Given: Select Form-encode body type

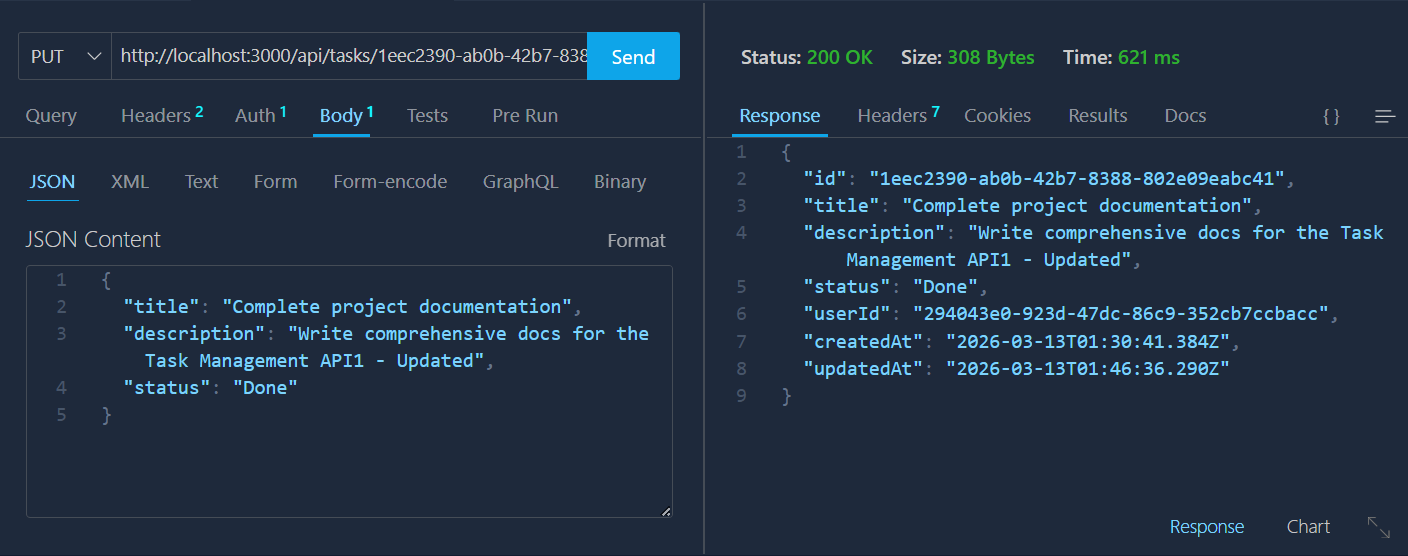Looking at the screenshot, I should 390,182.
